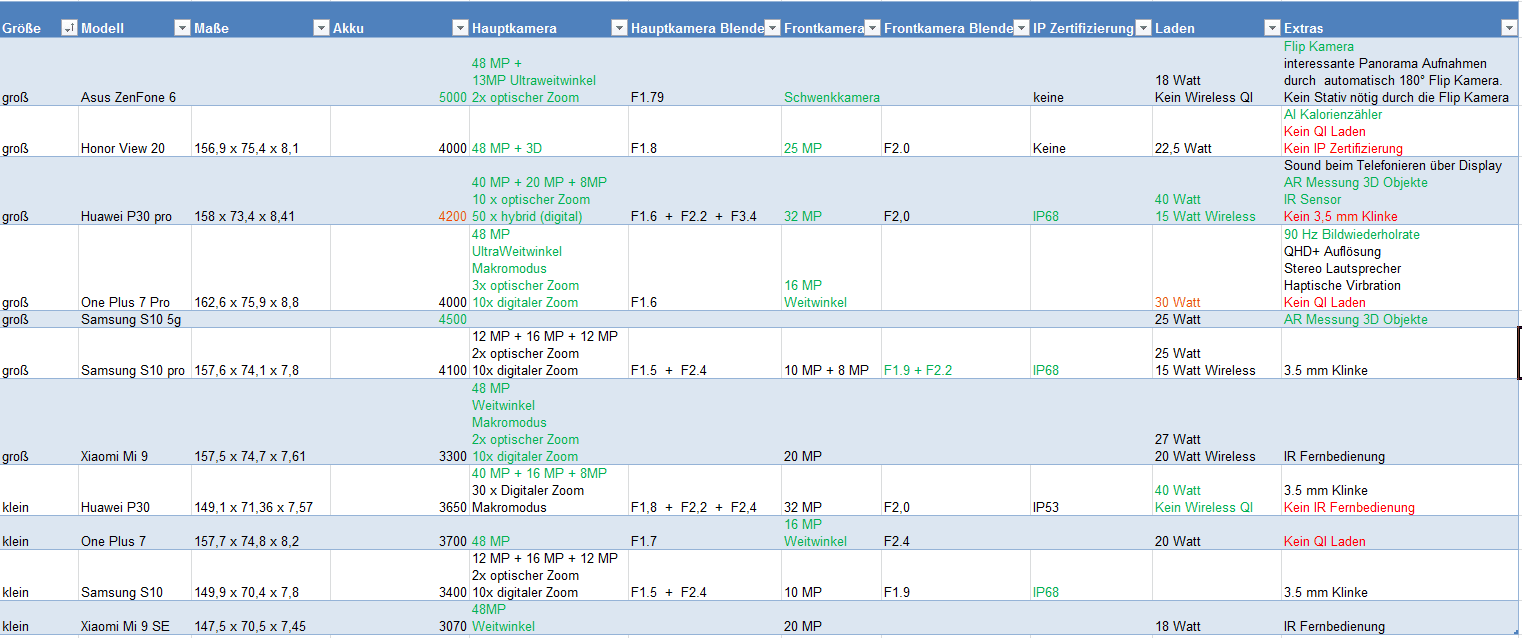Click the '48 MP + 3D' Hauptkamera cell

tap(549, 131)
